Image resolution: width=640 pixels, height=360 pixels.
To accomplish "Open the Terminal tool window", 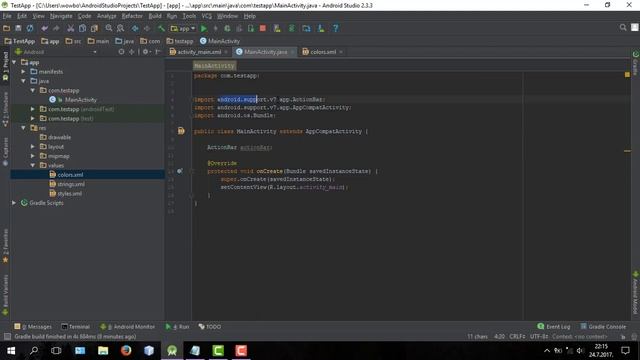I will pyautogui.click(x=76, y=327).
